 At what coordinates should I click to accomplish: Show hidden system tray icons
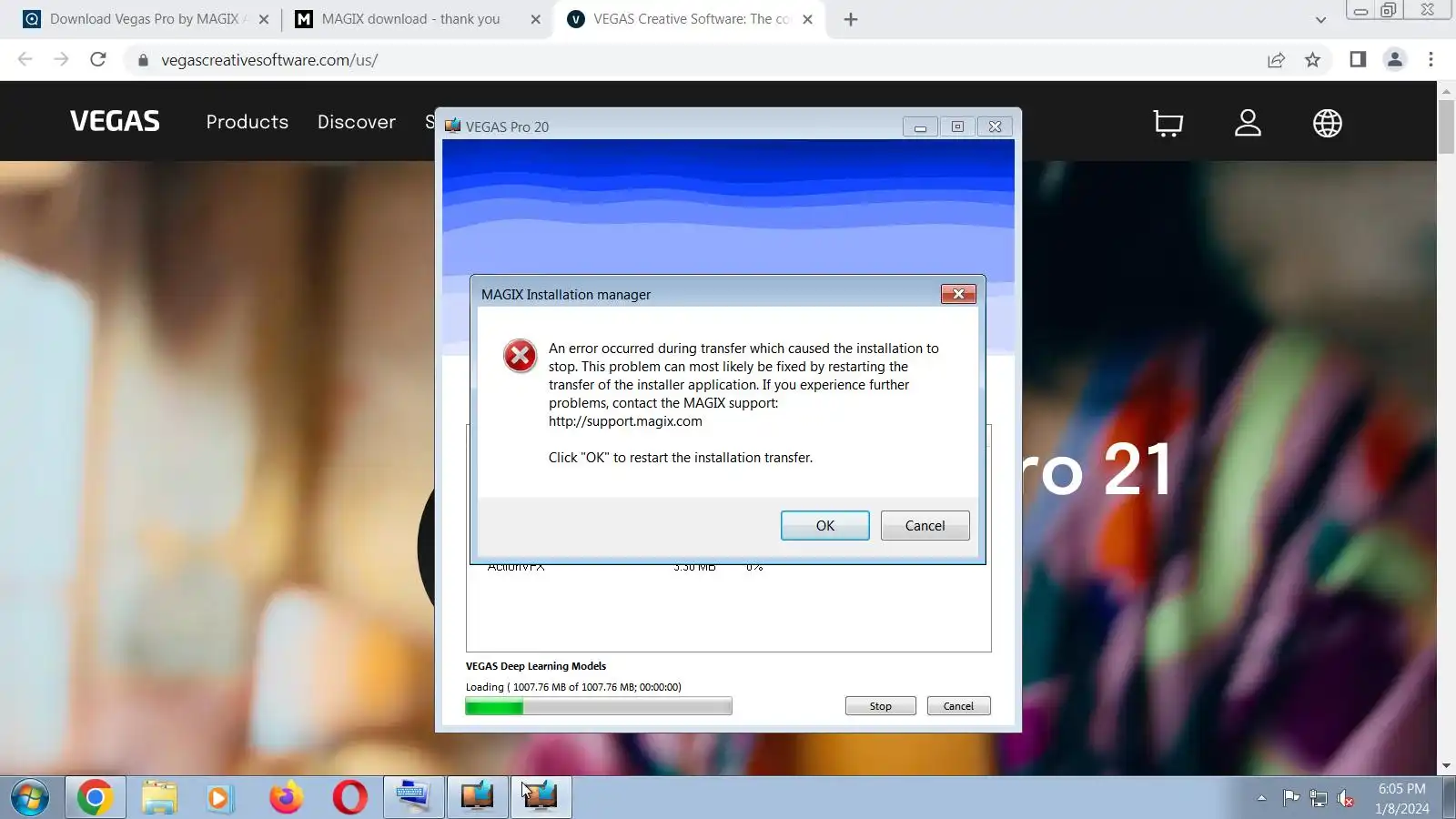click(1261, 798)
